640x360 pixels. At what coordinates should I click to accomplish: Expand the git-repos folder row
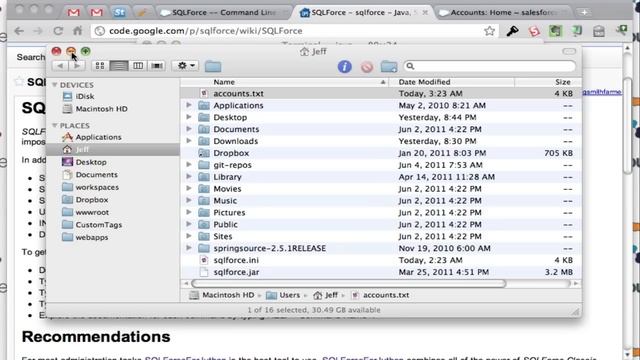[x=189, y=165]
